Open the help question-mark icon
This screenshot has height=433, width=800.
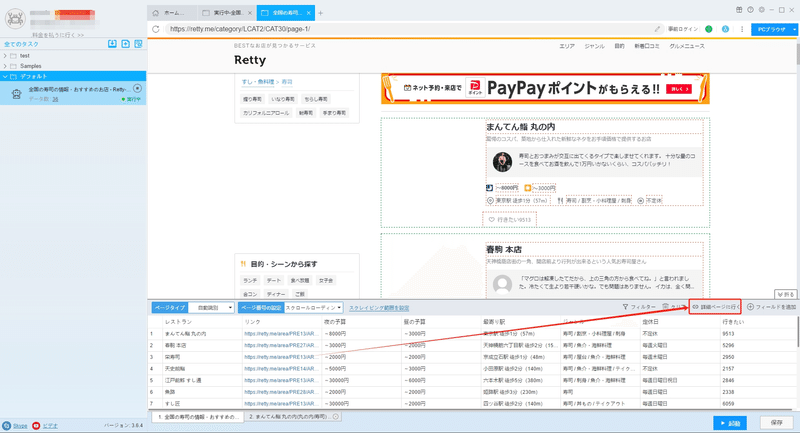click(x=750, y=10)
